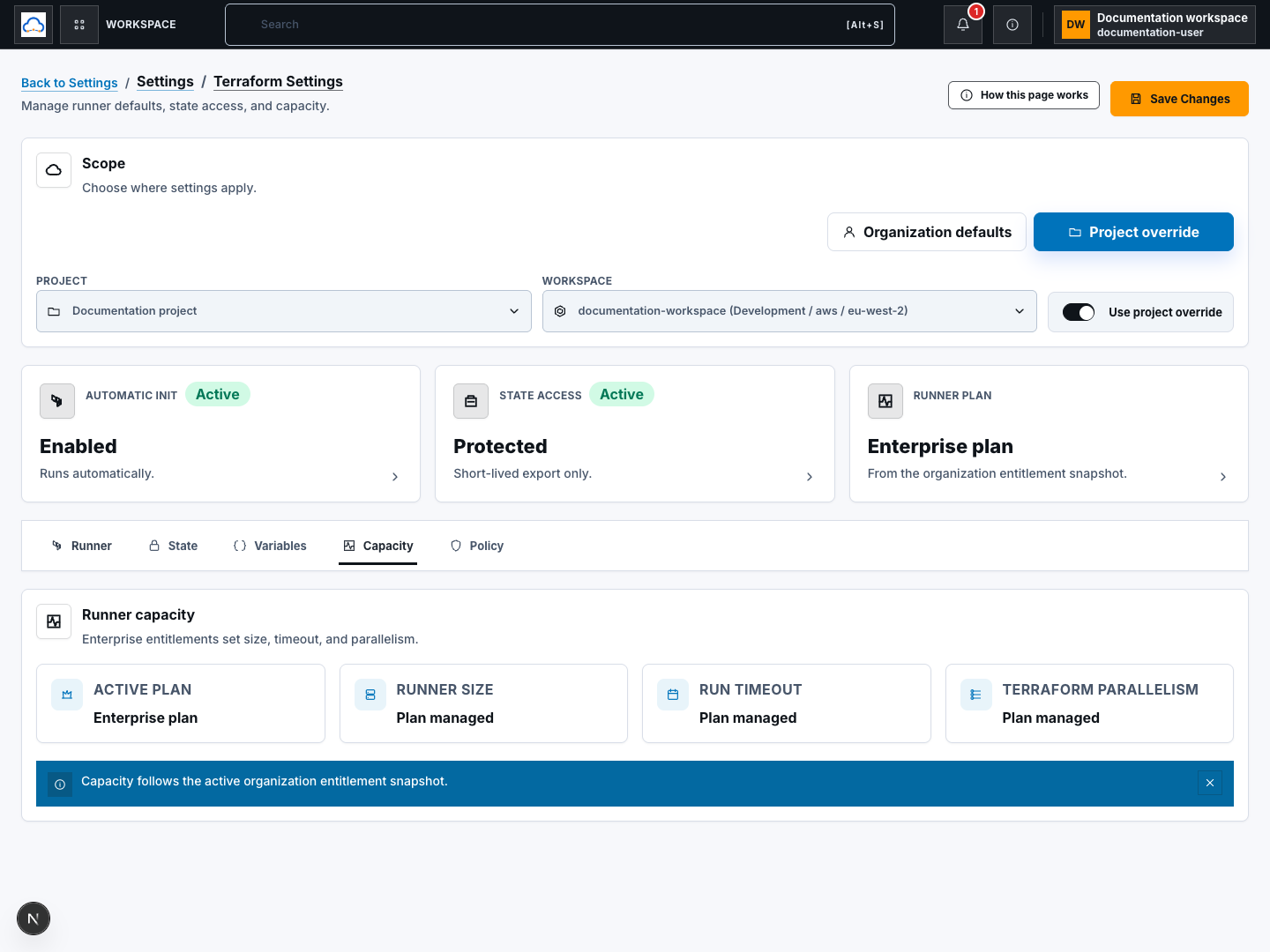Screen dimensions: 1270x952
Task: Click Back to Settings link
Action: coord(70,83)
